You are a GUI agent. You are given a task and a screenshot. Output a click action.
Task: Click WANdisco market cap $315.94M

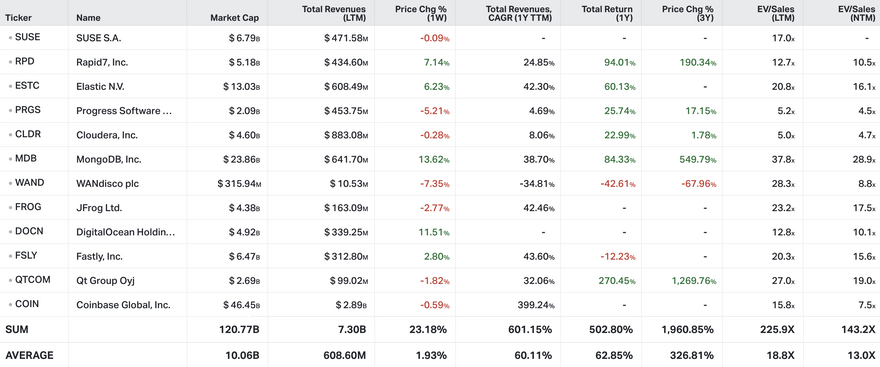tap(239, 183)
